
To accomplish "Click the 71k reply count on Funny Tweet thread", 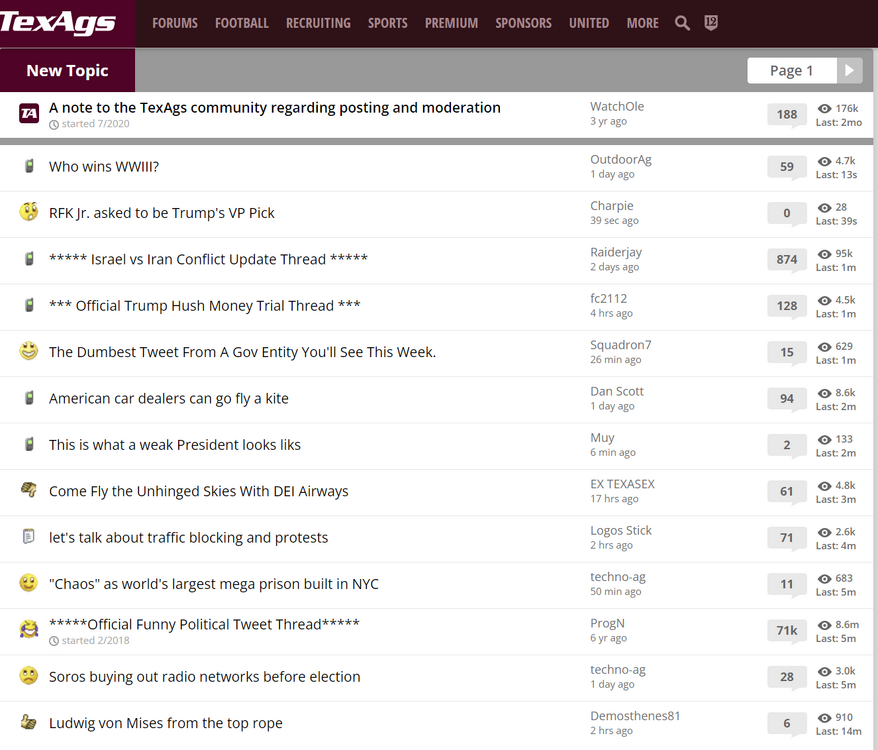I will [787, 630].
